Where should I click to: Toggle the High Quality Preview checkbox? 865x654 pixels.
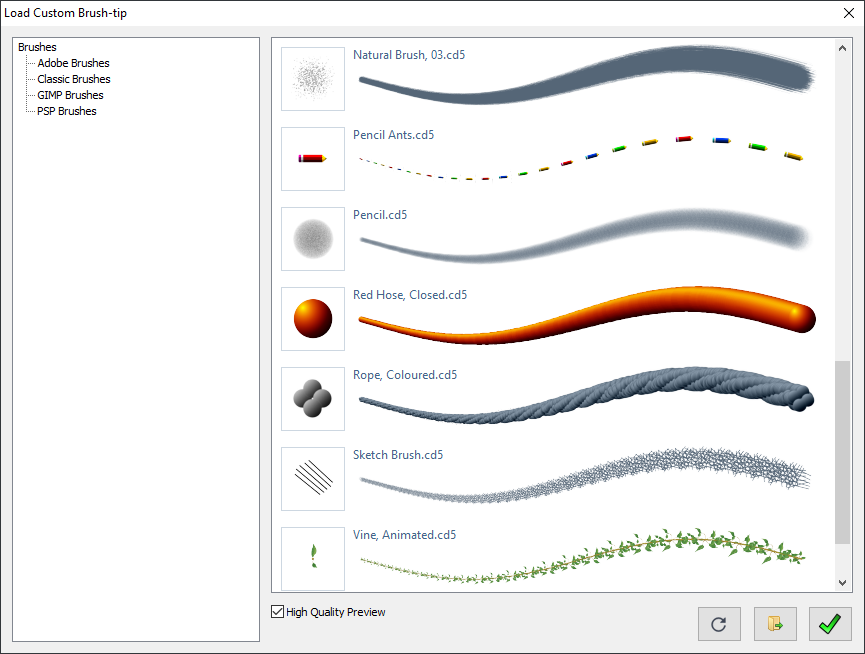tap(277, 612)
